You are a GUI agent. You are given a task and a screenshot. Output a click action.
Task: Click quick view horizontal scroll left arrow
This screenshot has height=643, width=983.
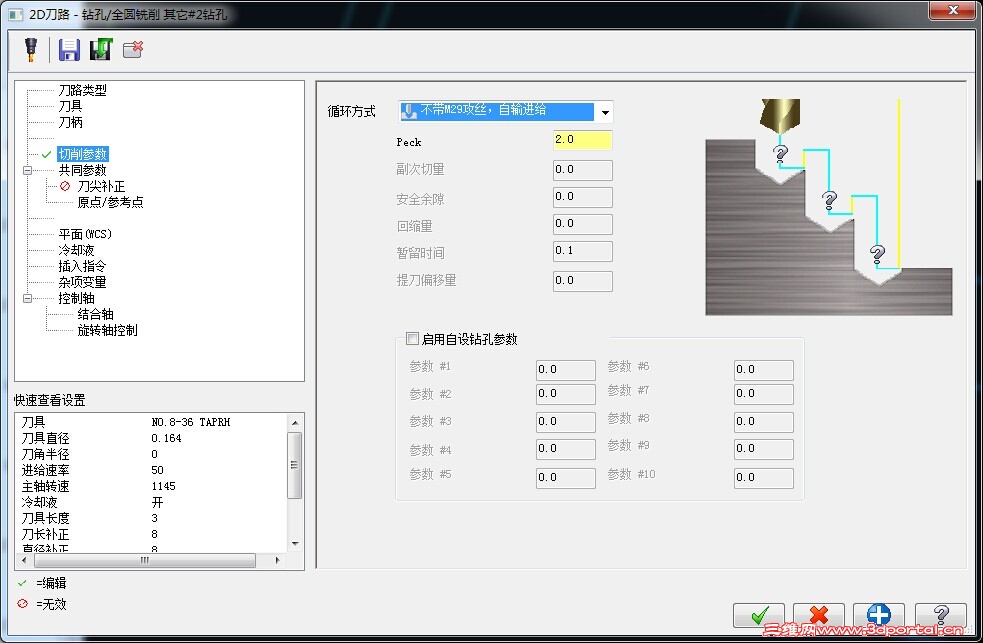pos(24,560)
